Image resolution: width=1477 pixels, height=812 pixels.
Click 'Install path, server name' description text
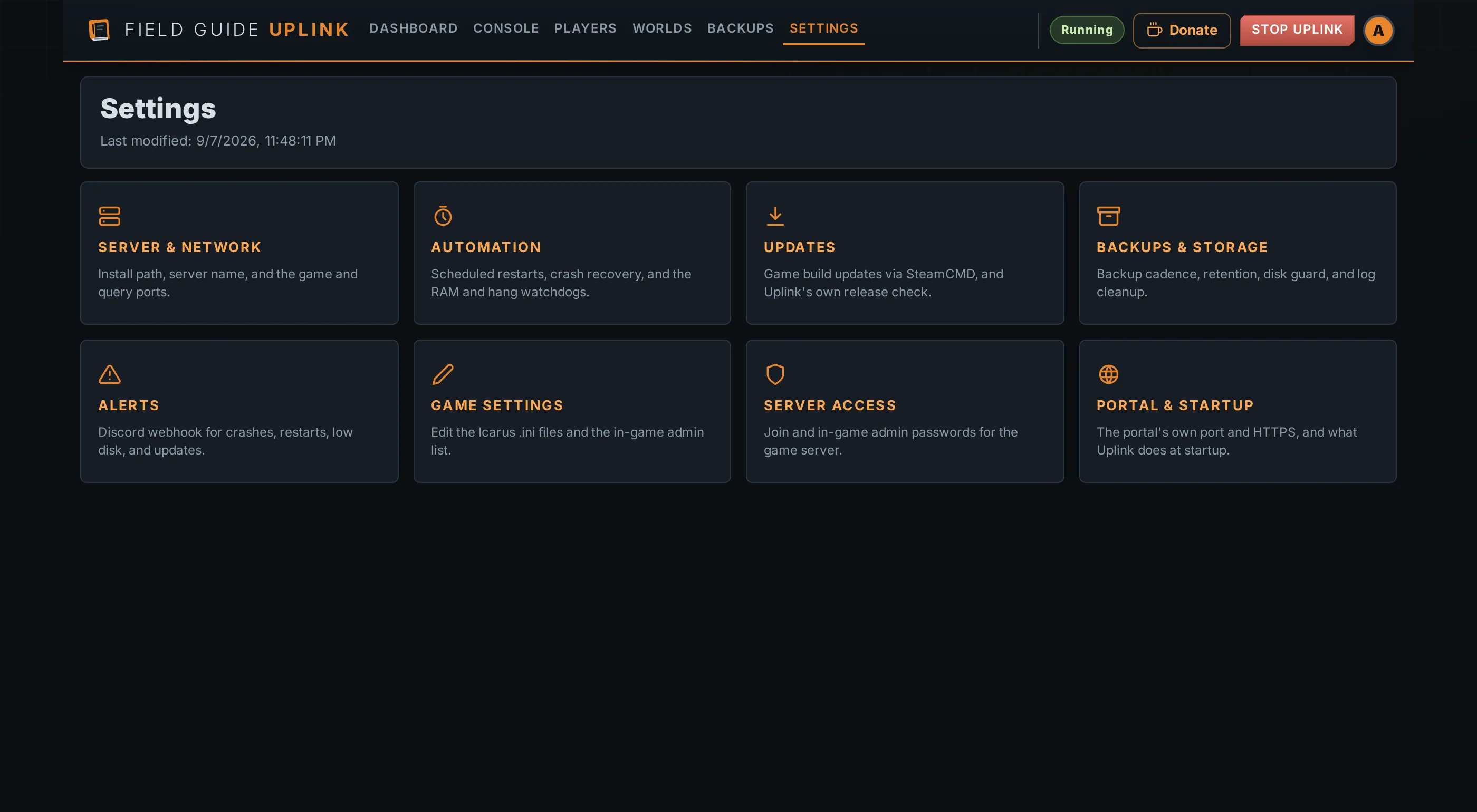coord(228,283)
